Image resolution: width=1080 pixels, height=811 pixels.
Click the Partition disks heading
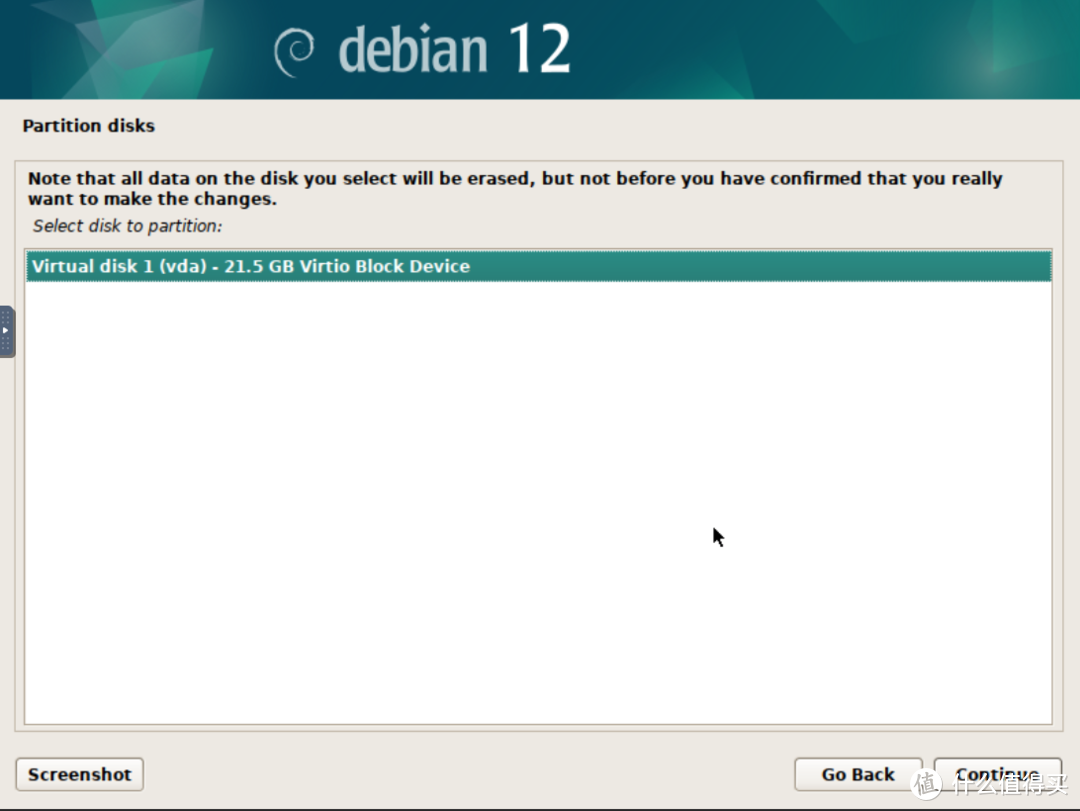click(x=88, y=125)
